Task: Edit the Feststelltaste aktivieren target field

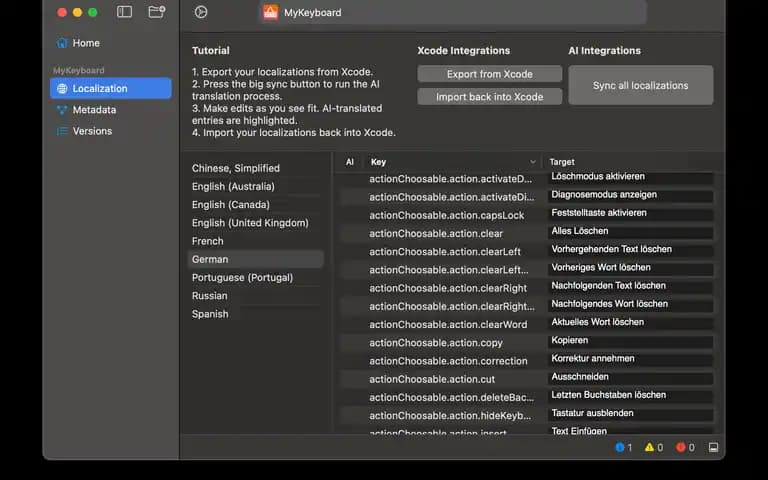Action: point(630,213)
